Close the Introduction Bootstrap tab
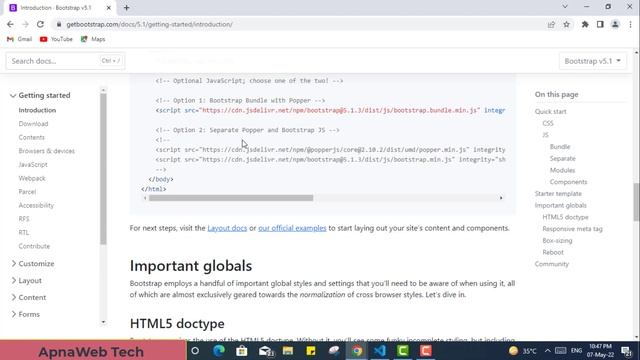Image resolution: width=640 pixels, height=360 pixels. point(109,8)
